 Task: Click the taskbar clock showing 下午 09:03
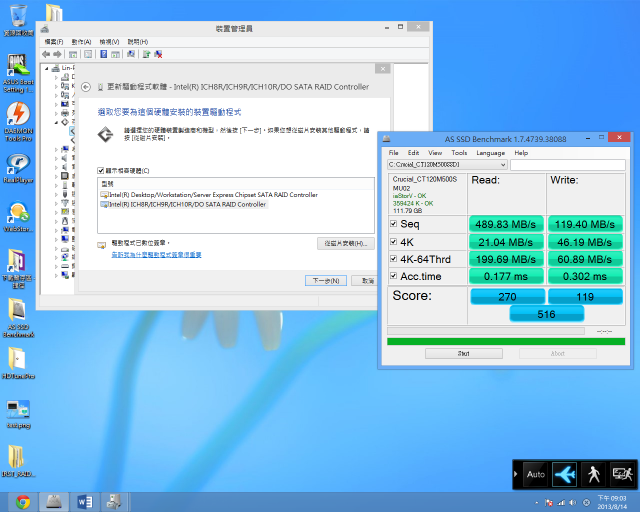click(611, 502)
